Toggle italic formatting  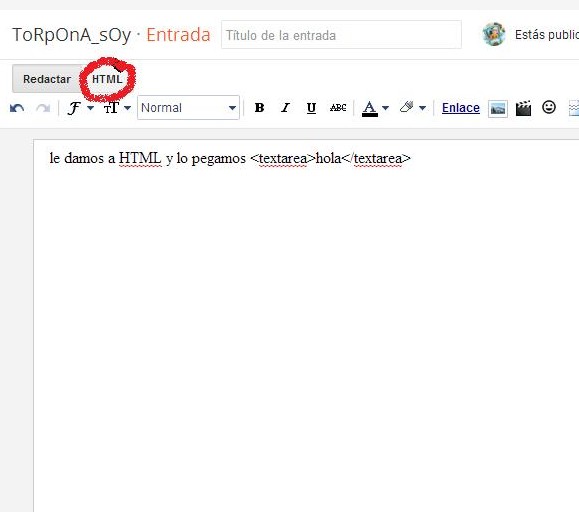click(x=285, y=108)
